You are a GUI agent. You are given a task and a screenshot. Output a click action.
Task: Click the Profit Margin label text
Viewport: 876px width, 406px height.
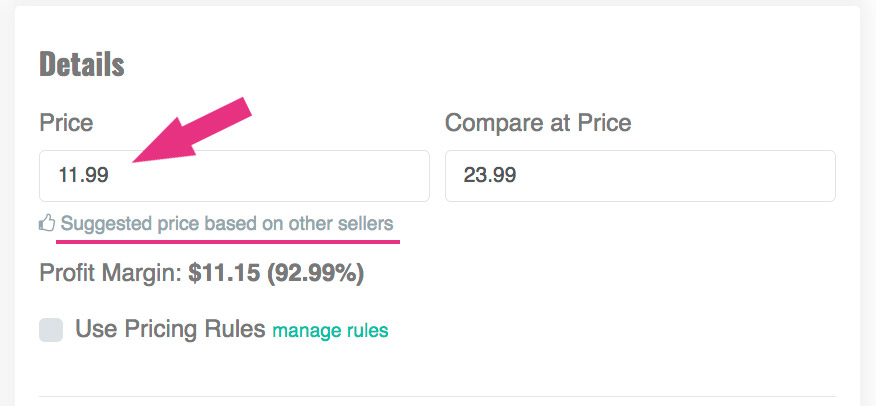[111, 274]
